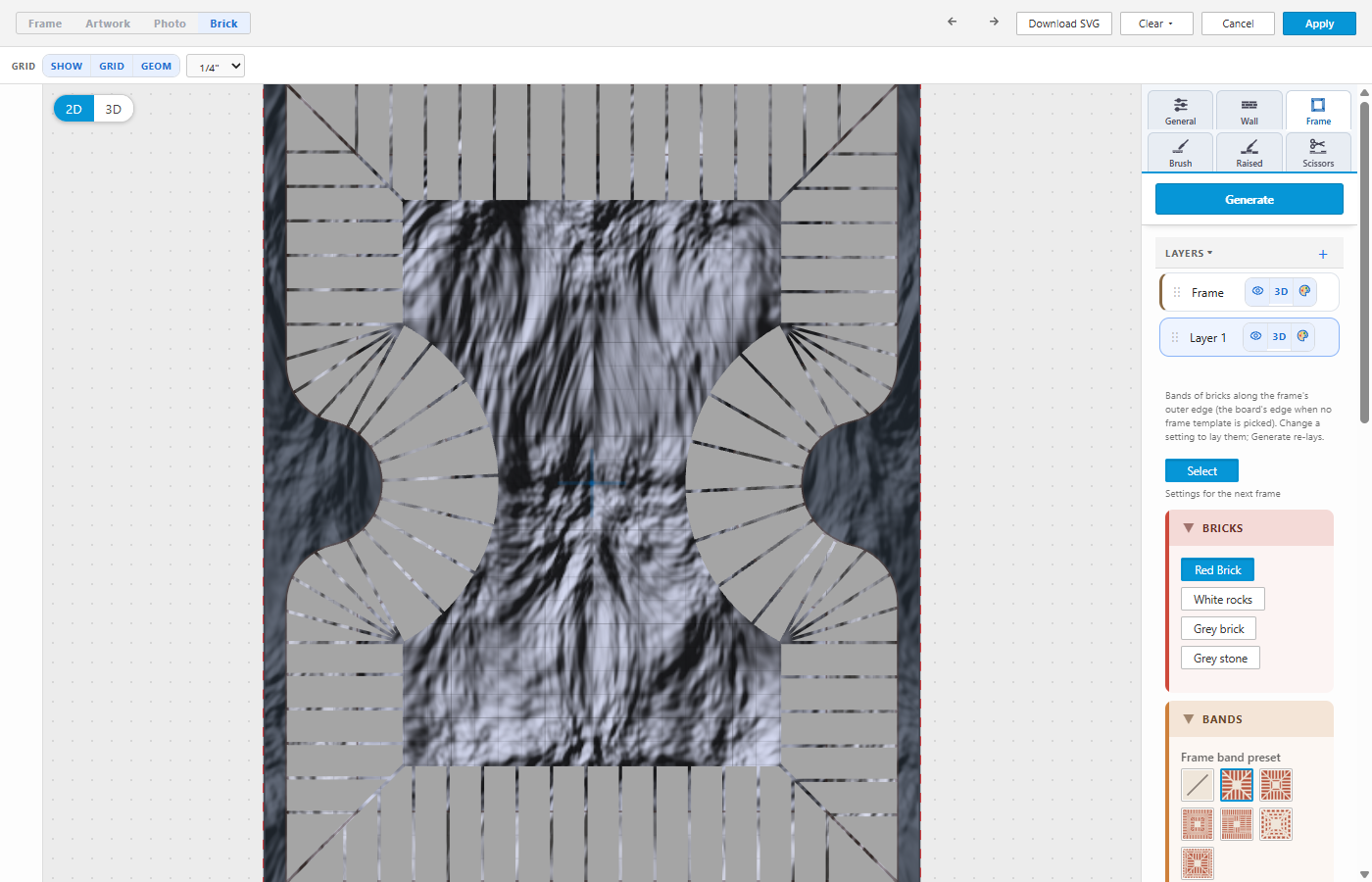Switch to the Wall tool tab
The image size is (1372, 882).
pyautogui.click(x=1249, y=111)
